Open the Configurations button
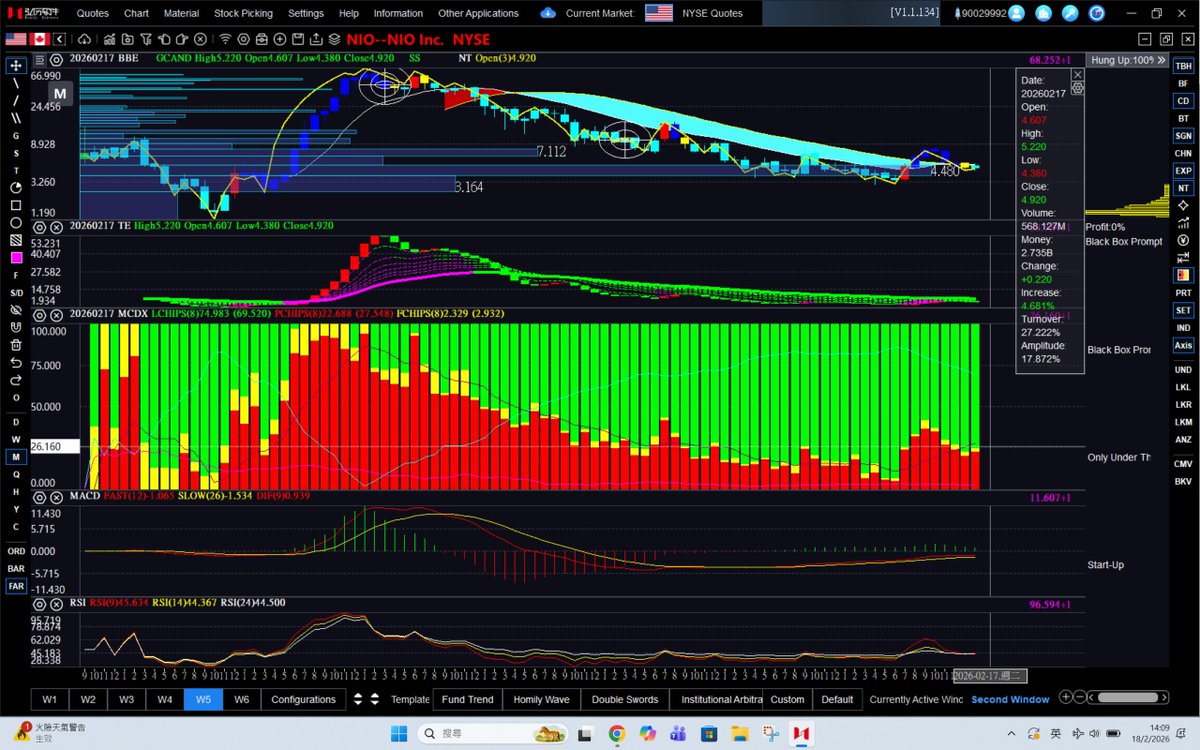Image resolution: width=1200 pixels, height=750 pixels. coord(303,699)
